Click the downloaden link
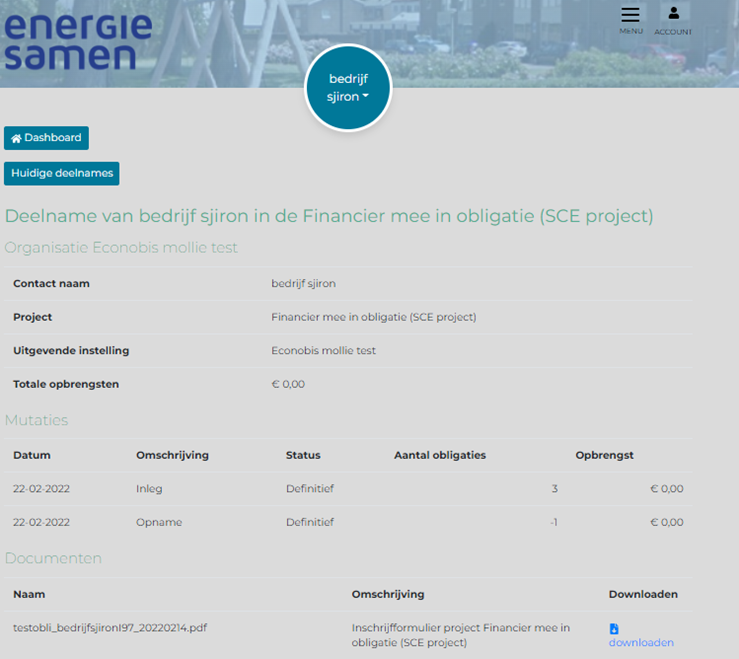The height and width of the screenshot is (659, 739). click(x=641, y=642)
